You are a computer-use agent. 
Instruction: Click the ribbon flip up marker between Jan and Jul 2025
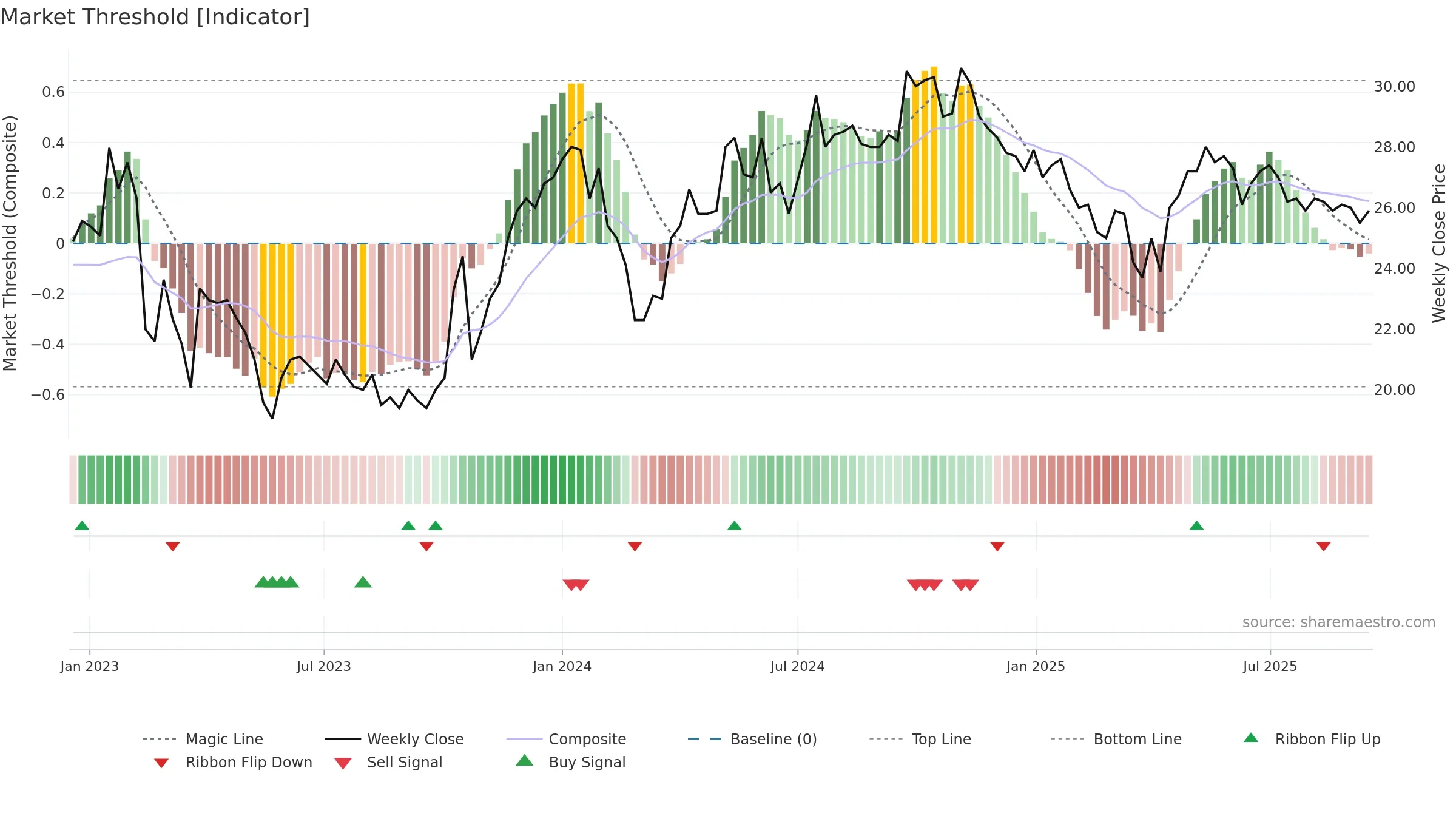coord(1197,525)
